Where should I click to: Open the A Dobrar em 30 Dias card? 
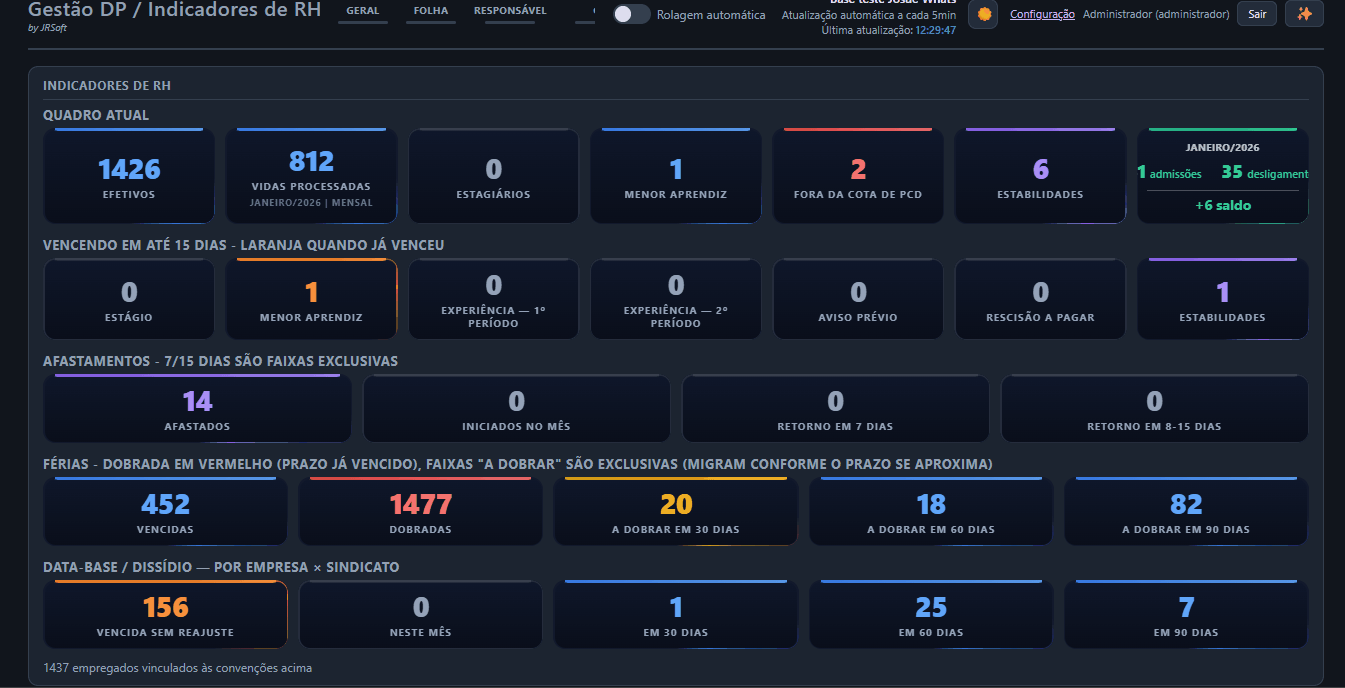point(675,511)
